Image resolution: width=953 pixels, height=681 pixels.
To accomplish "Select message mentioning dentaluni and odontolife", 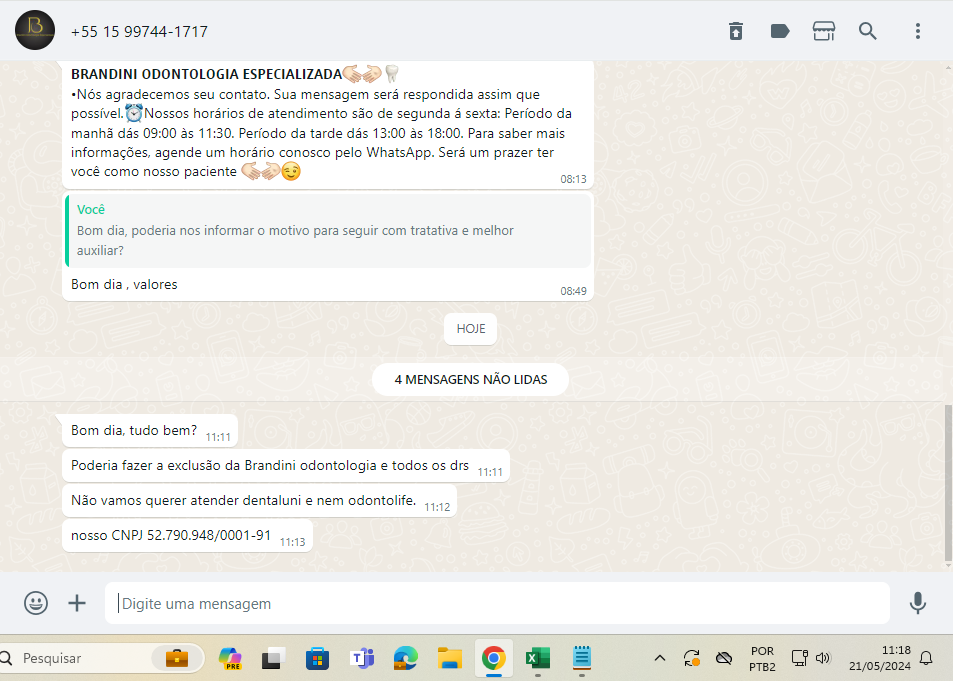I will tap(260, 501).
